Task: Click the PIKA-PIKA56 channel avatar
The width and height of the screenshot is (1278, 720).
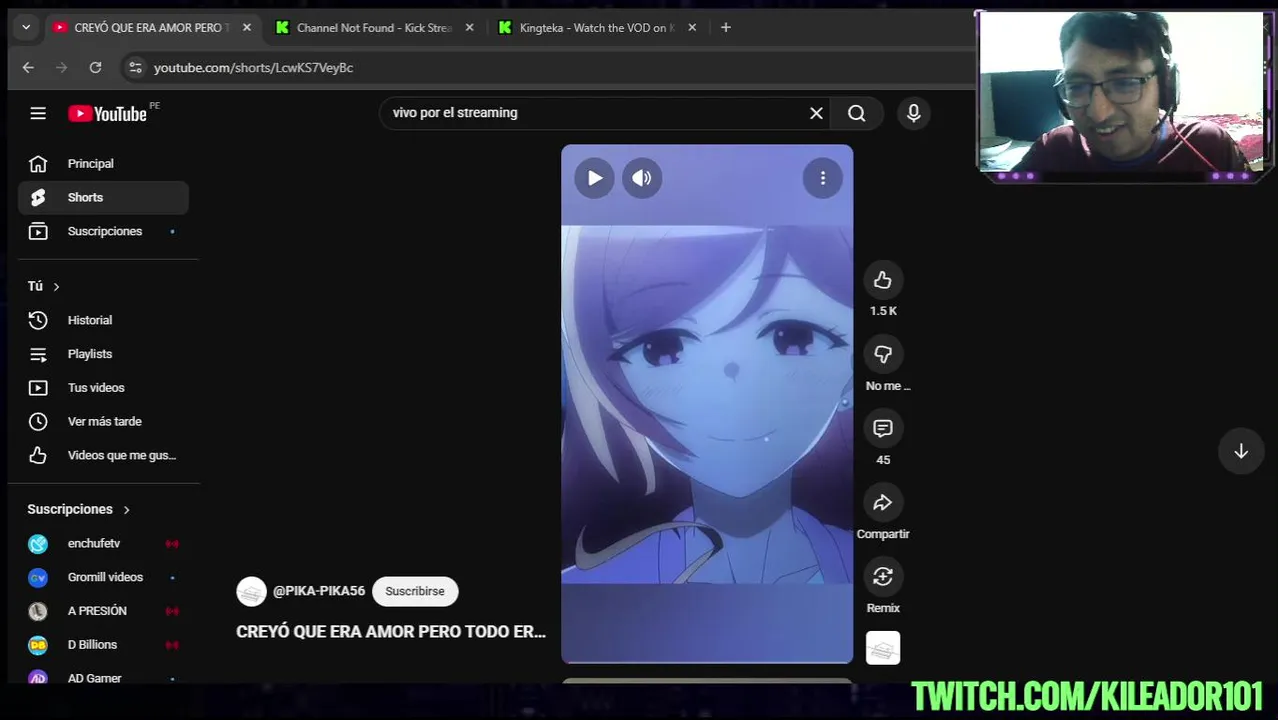Action: (251, 591)
